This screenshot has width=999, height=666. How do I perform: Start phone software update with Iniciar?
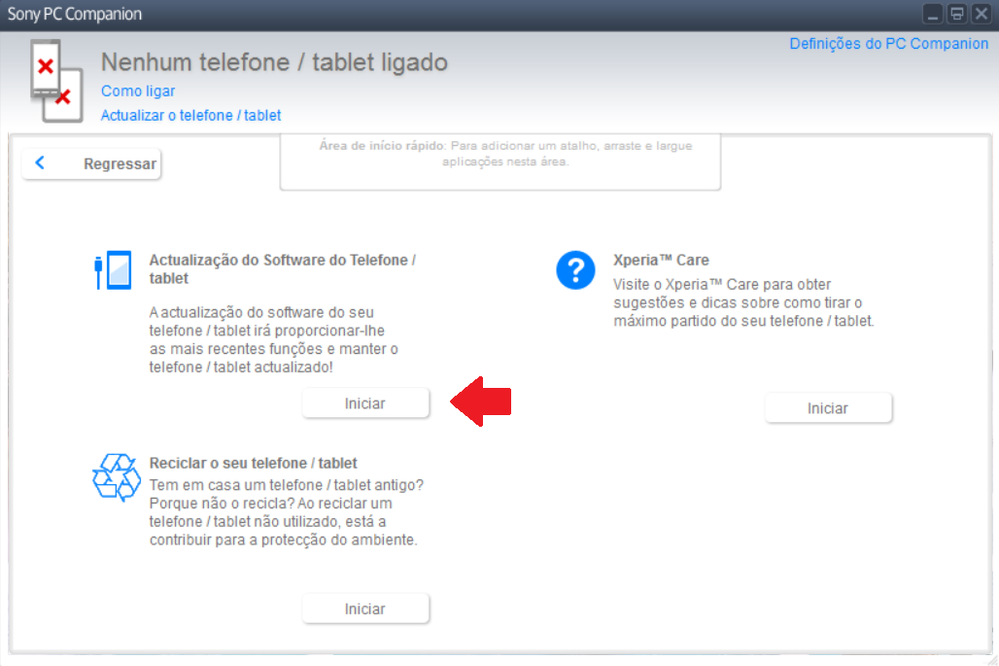(x=365, y=403)
